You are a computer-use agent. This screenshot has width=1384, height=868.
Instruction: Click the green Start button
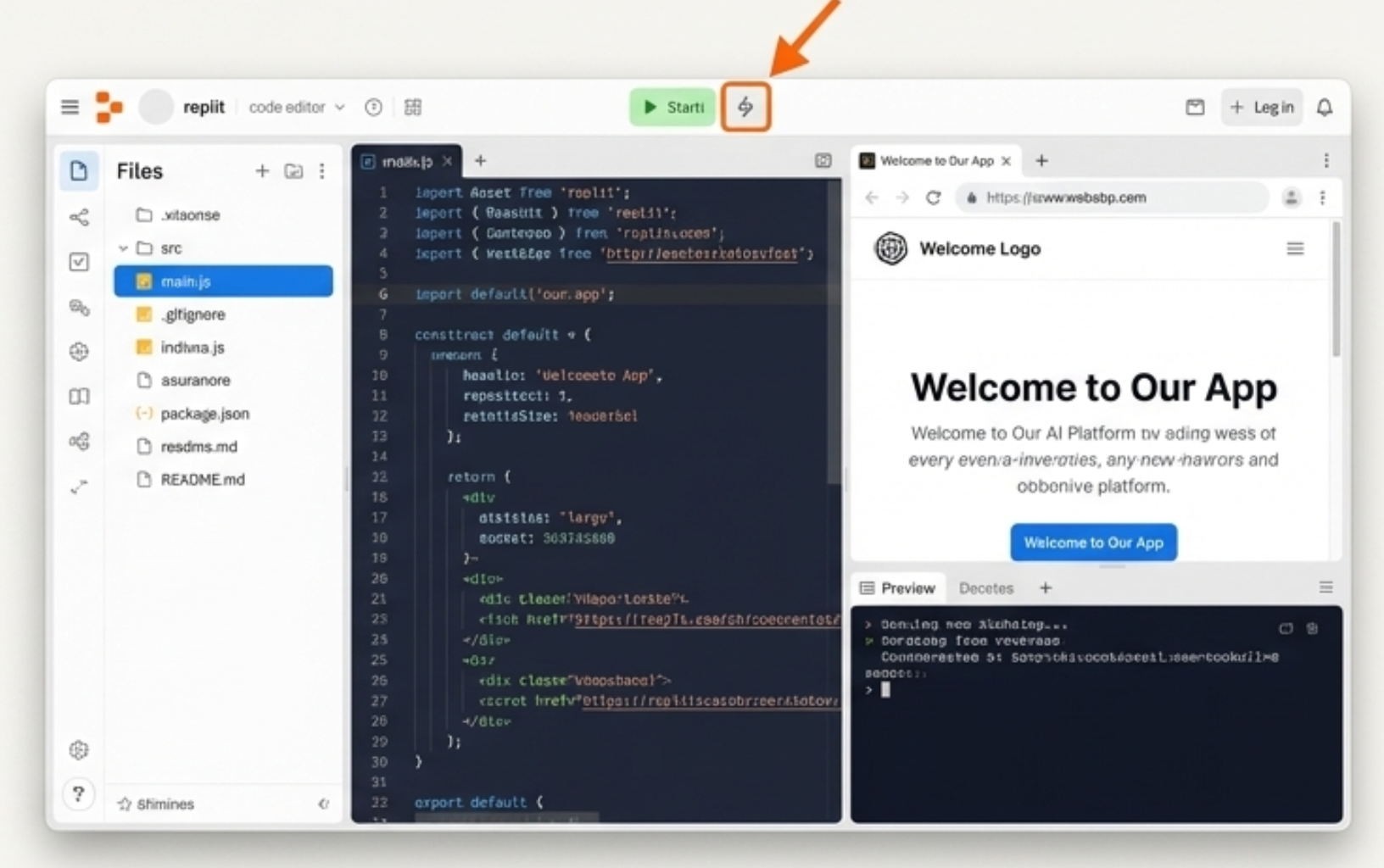673,107
